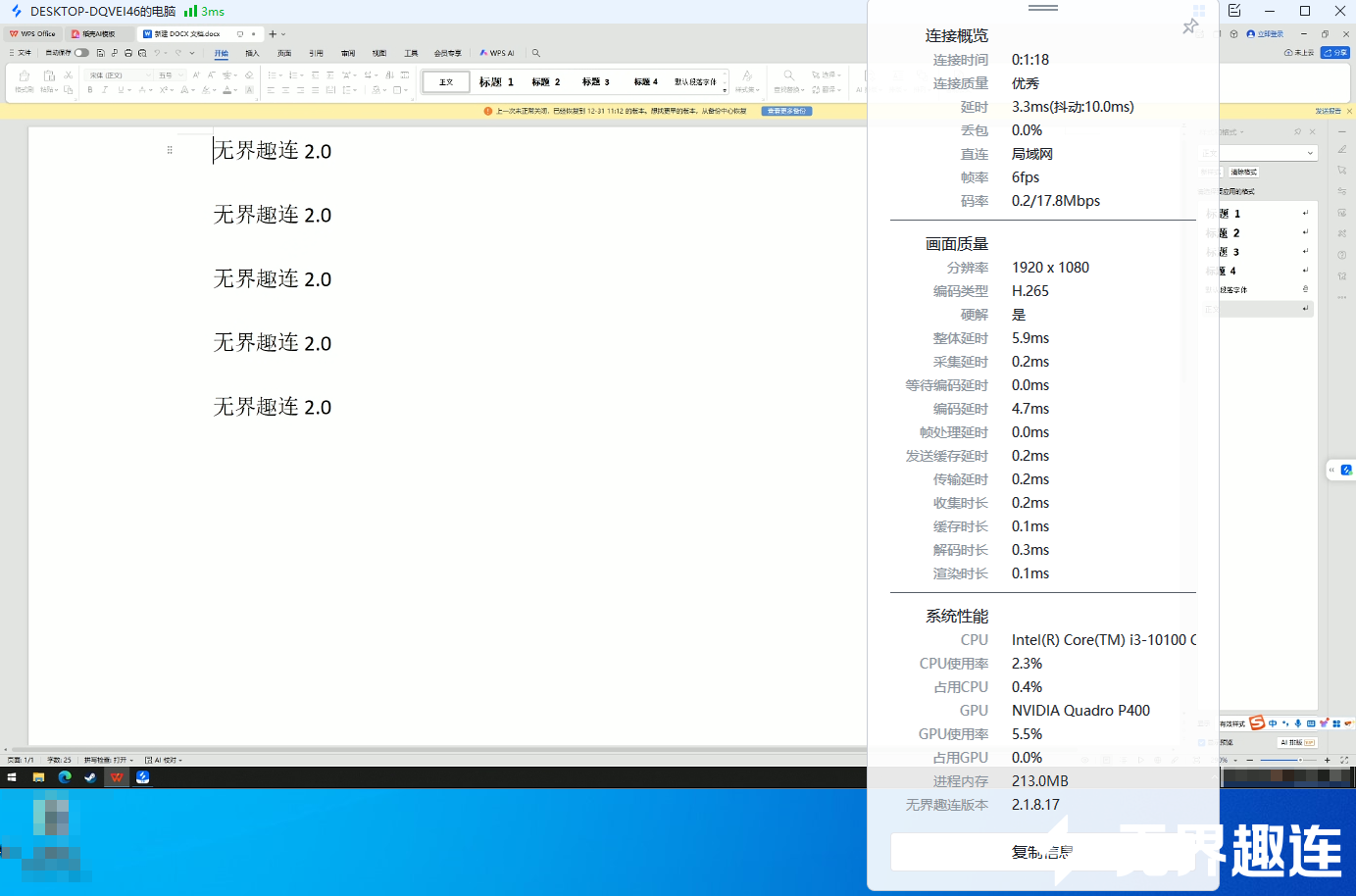Click the 立即登录 login link

pos(1265,34)
